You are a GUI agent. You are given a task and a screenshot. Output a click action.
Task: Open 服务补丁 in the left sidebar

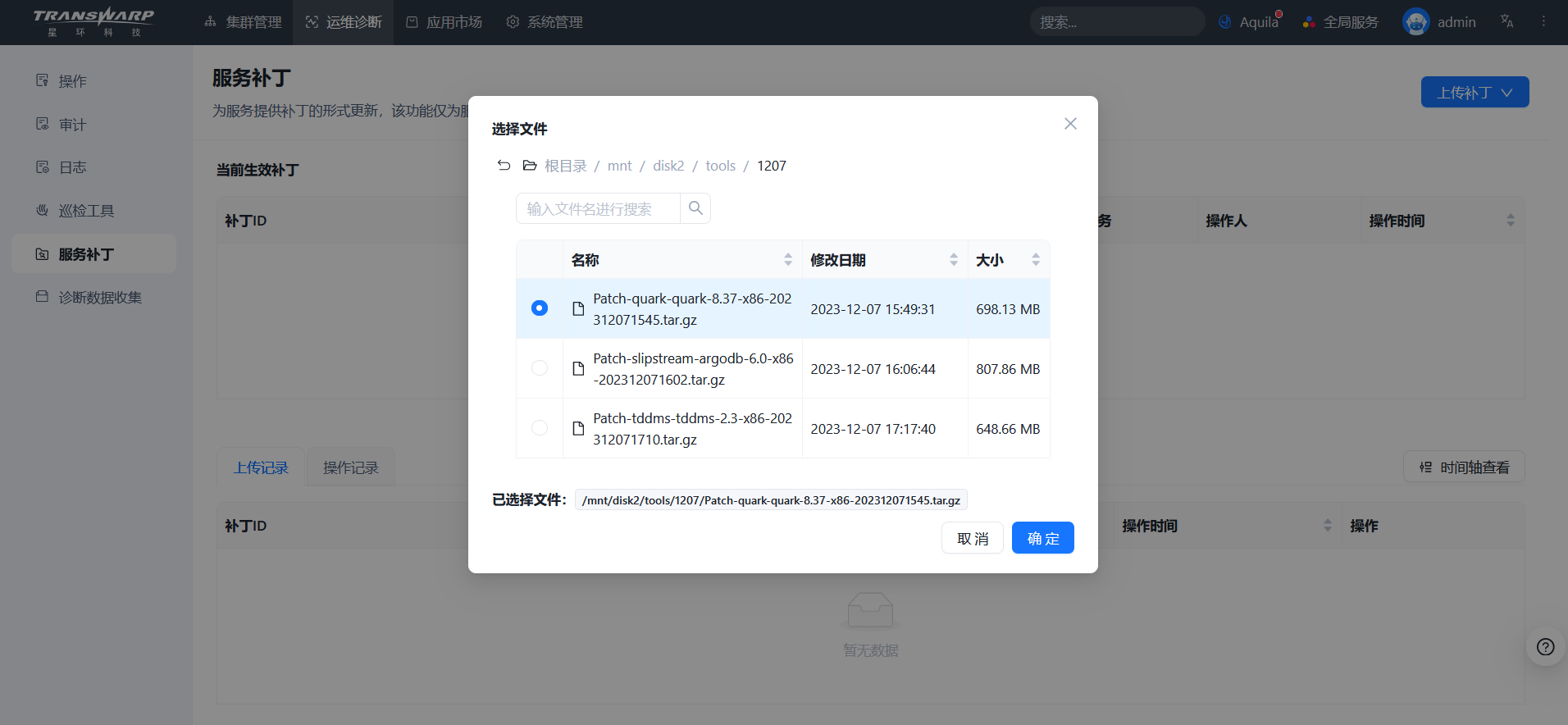(x=93, y=254)
